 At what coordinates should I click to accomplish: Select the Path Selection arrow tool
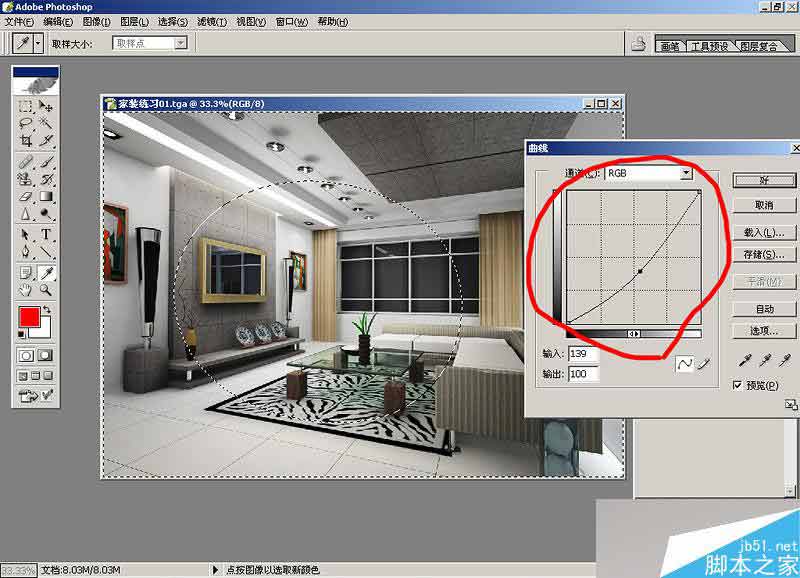[x=25, y=234]
